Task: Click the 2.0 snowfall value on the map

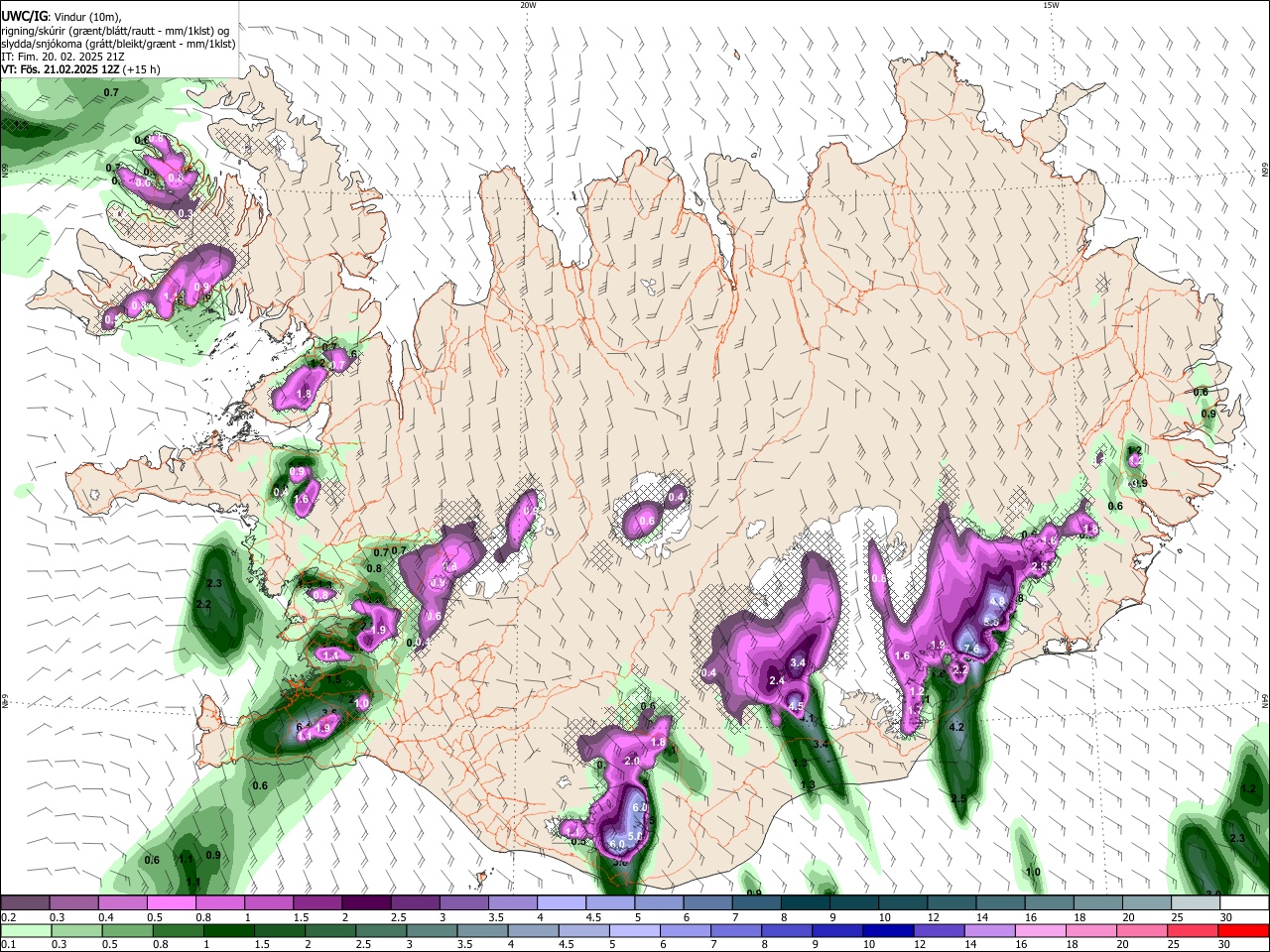Action: coord(632,761)
